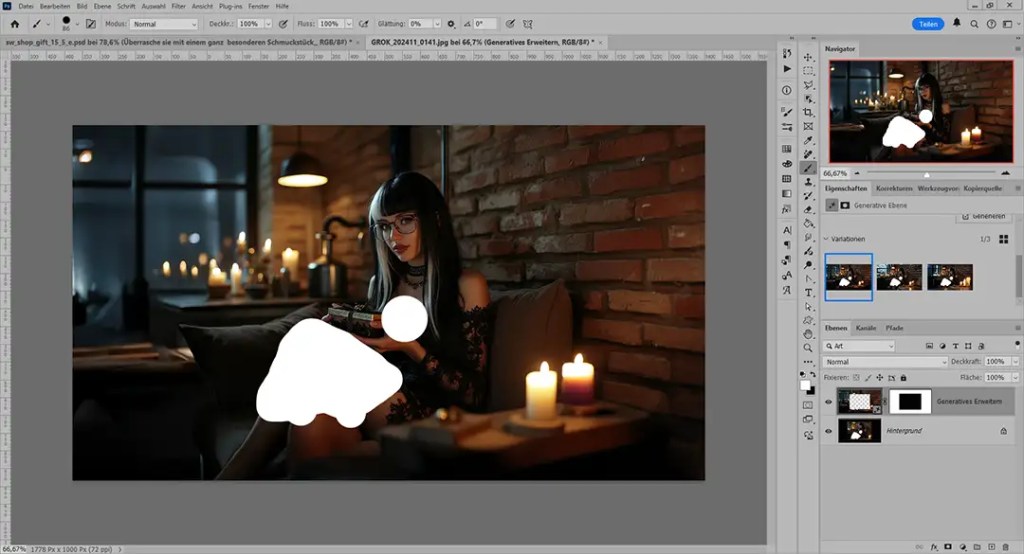Open the Modus blend mode dropdown
This screenshot has width=1024, height=554.
(x=163, y=23)
